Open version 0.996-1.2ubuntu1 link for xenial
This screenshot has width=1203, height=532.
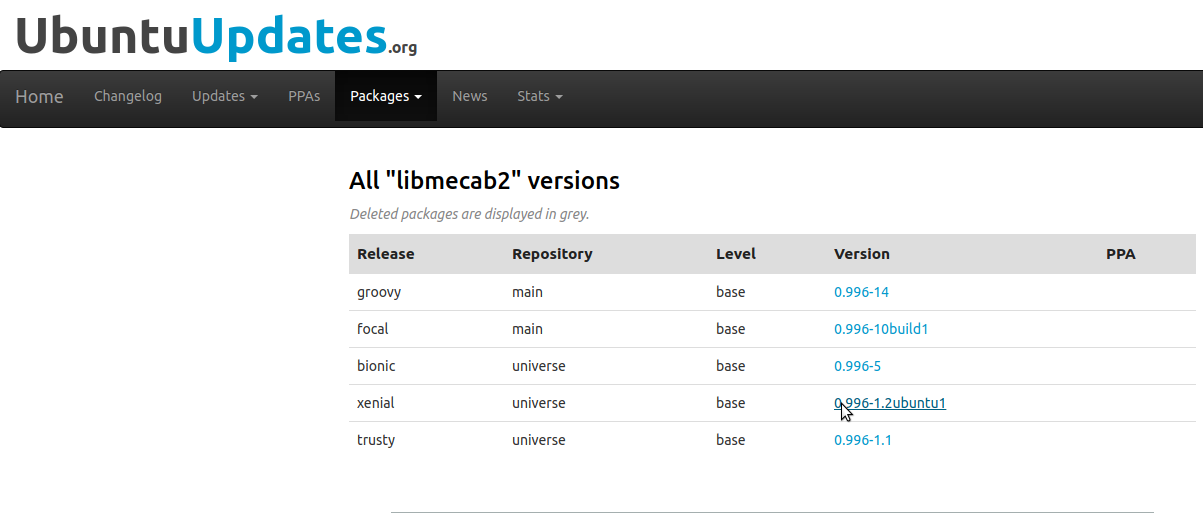pos(890,403)
